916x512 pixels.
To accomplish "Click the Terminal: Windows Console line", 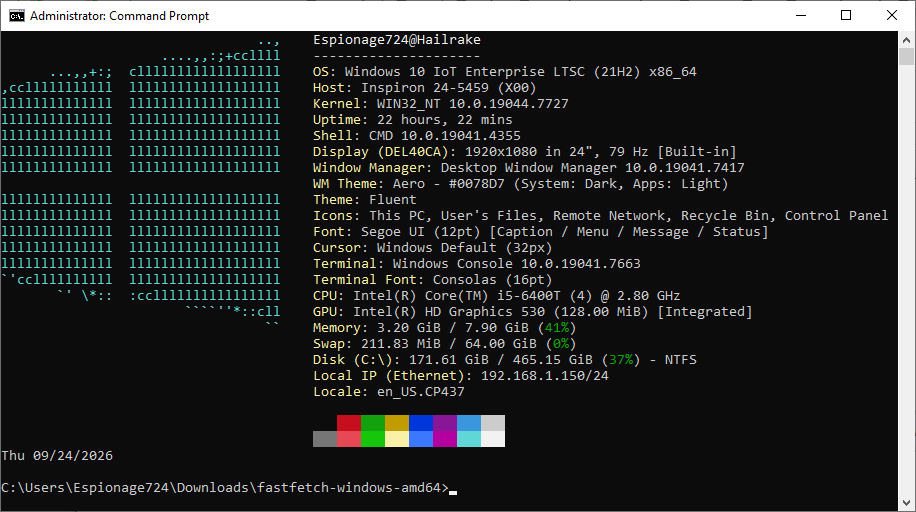I will [x=477, y=264].
